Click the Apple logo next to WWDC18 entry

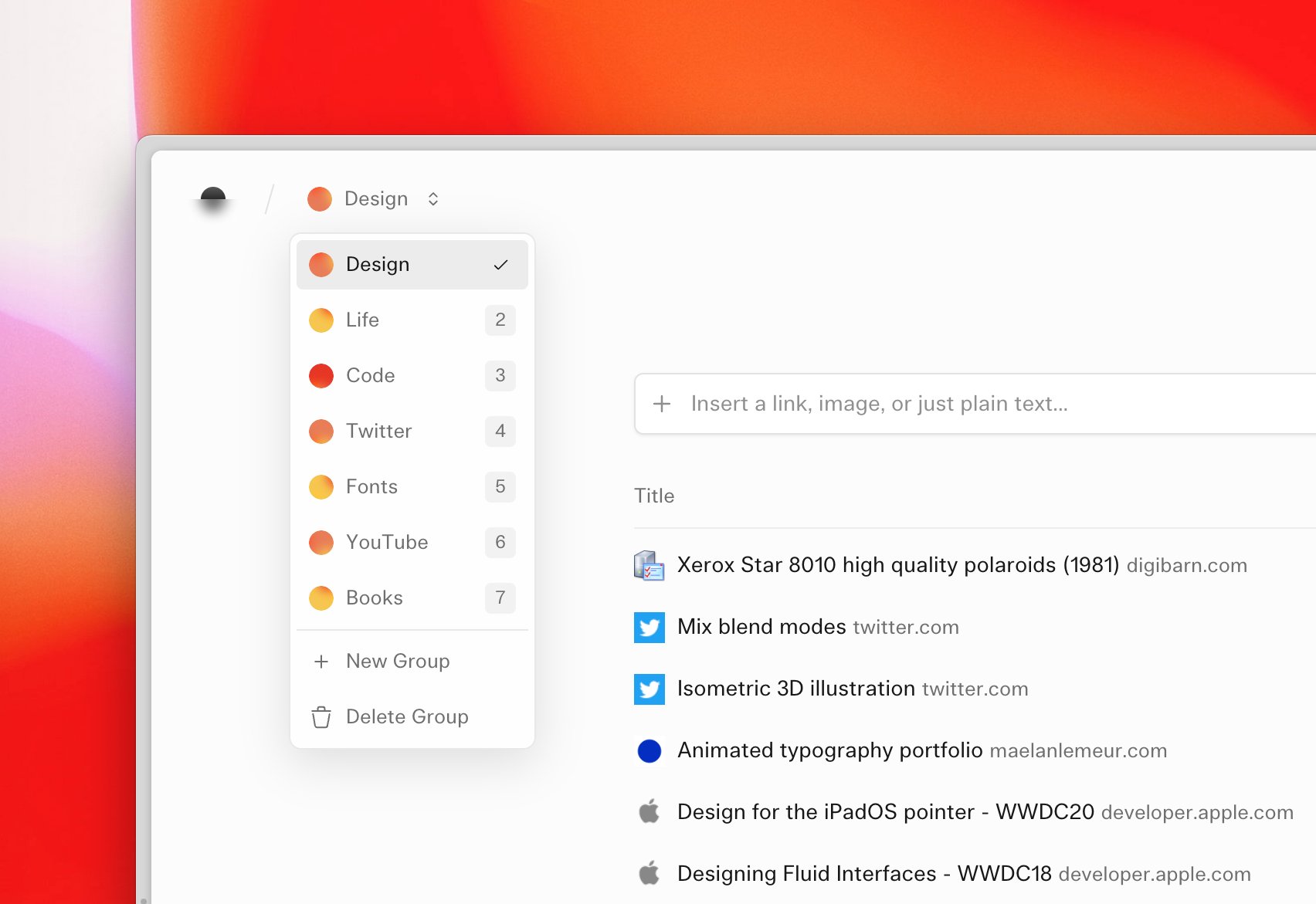point(650,873)
